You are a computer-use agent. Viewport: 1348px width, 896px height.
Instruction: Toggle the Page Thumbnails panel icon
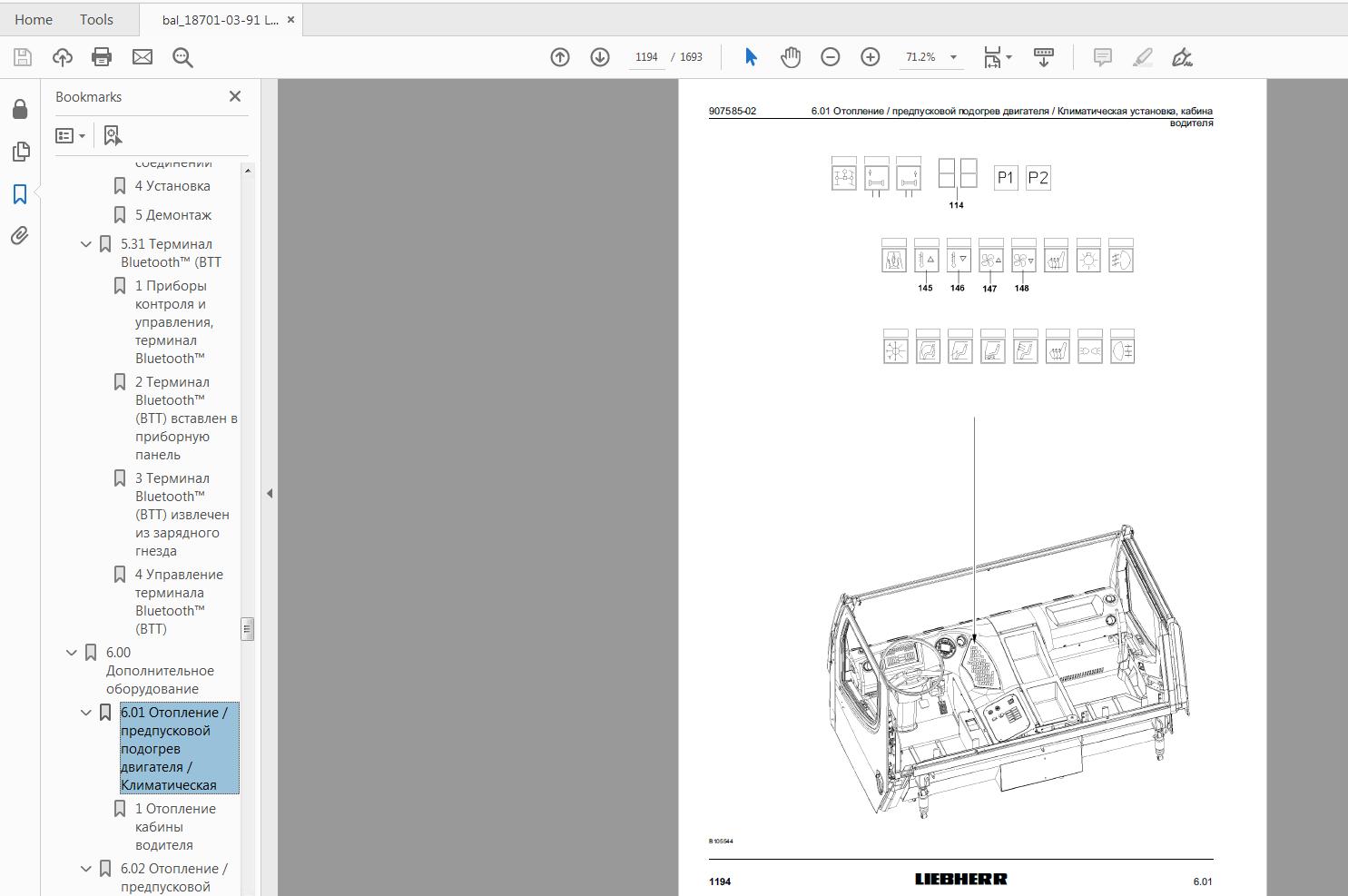coord(20,152)
